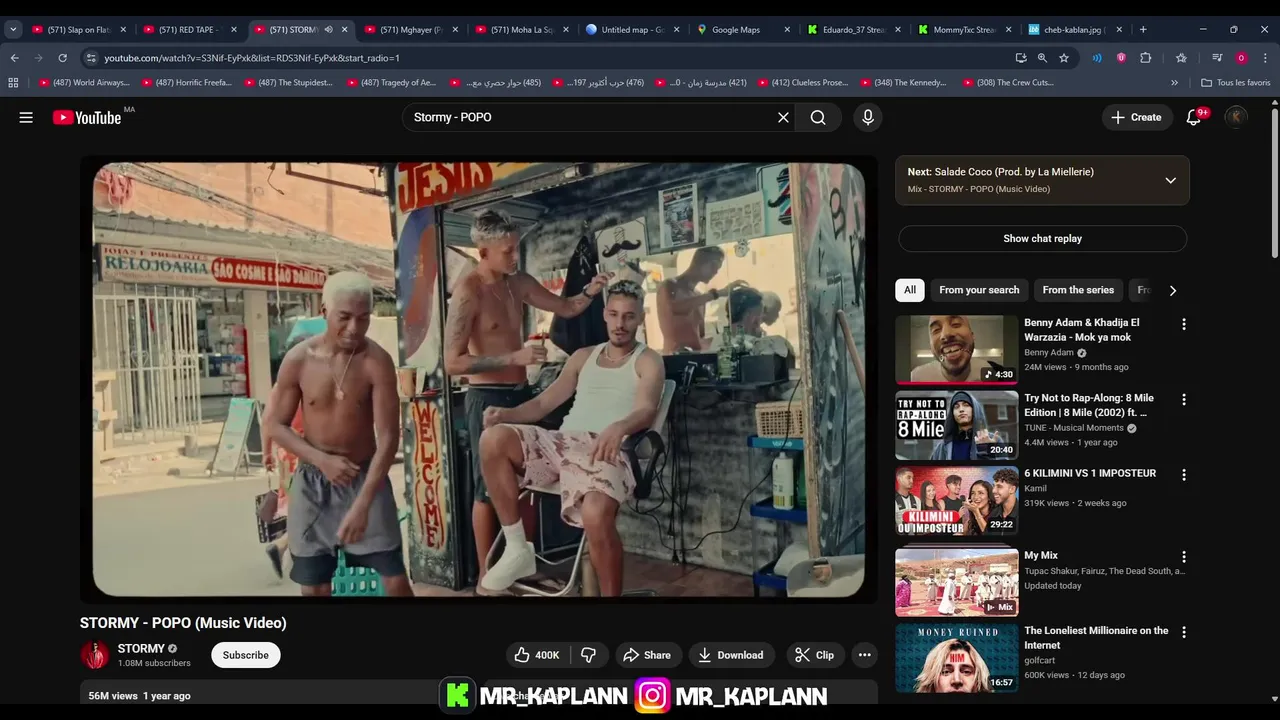This screenshot has height=720, width=1280.
Task: Select the 'All' filter chip
Action: [x=909, y=290]
